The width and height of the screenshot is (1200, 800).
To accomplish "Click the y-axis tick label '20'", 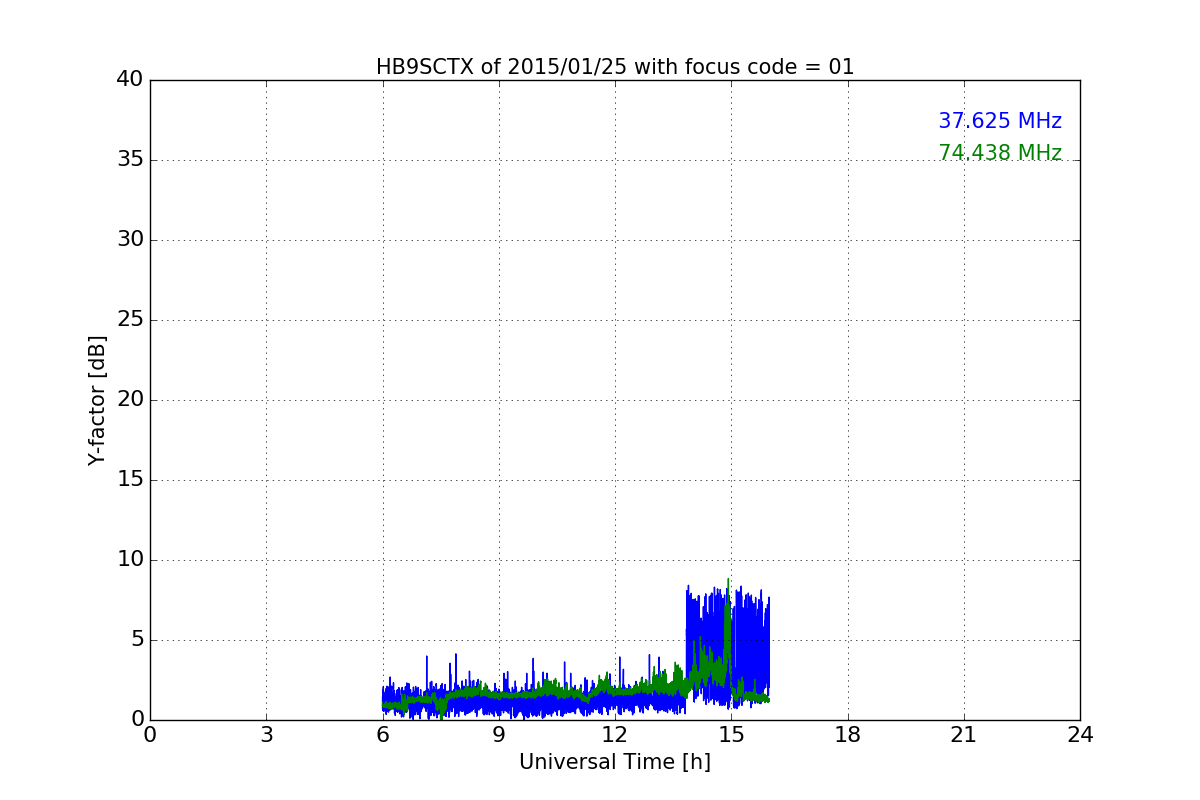I will coord(130,400).
